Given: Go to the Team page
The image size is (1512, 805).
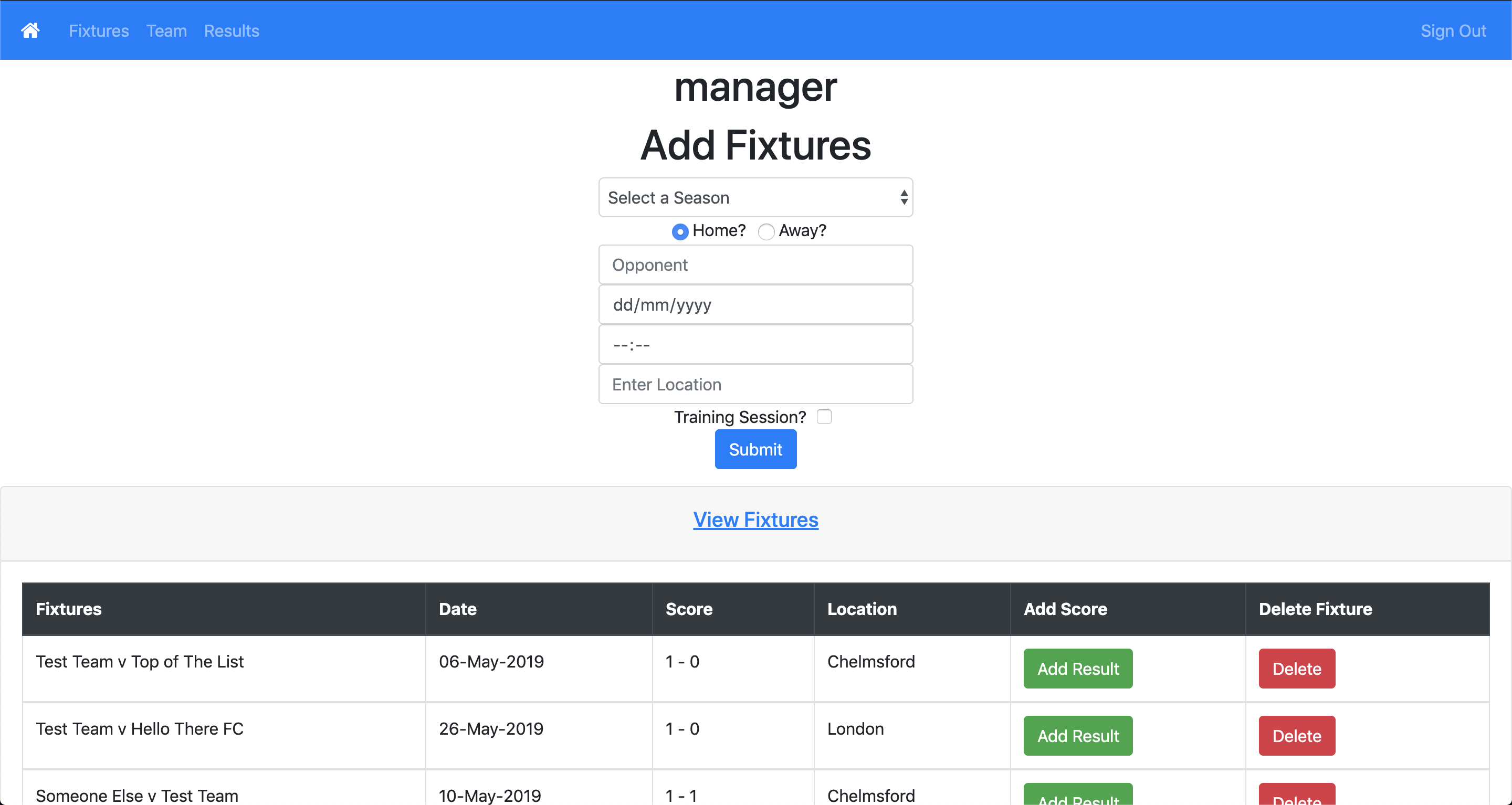Looking at the screenshot, I should [166, 30].
